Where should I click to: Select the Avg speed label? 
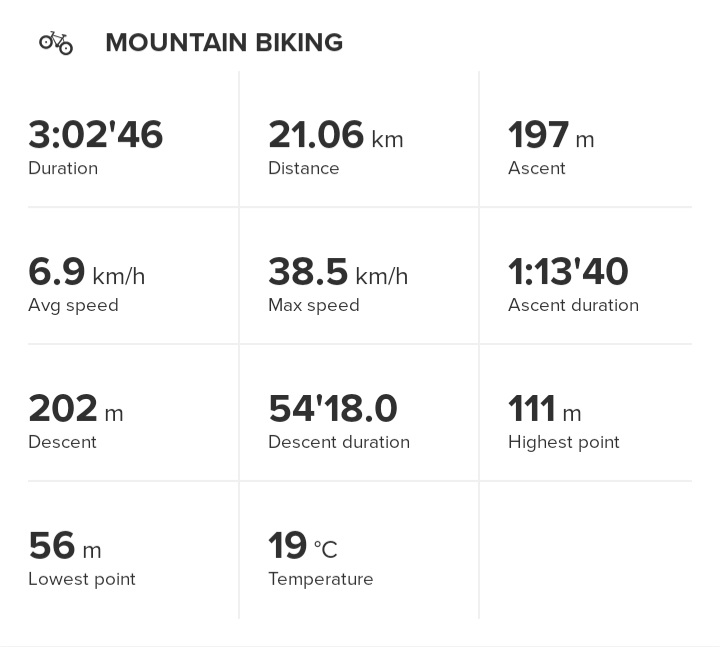73,305
